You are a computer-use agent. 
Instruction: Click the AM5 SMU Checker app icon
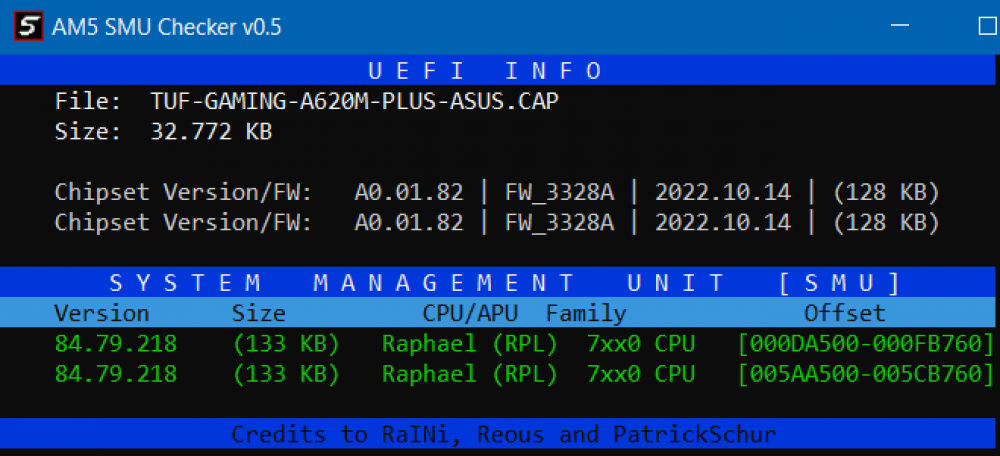point(29,27)
